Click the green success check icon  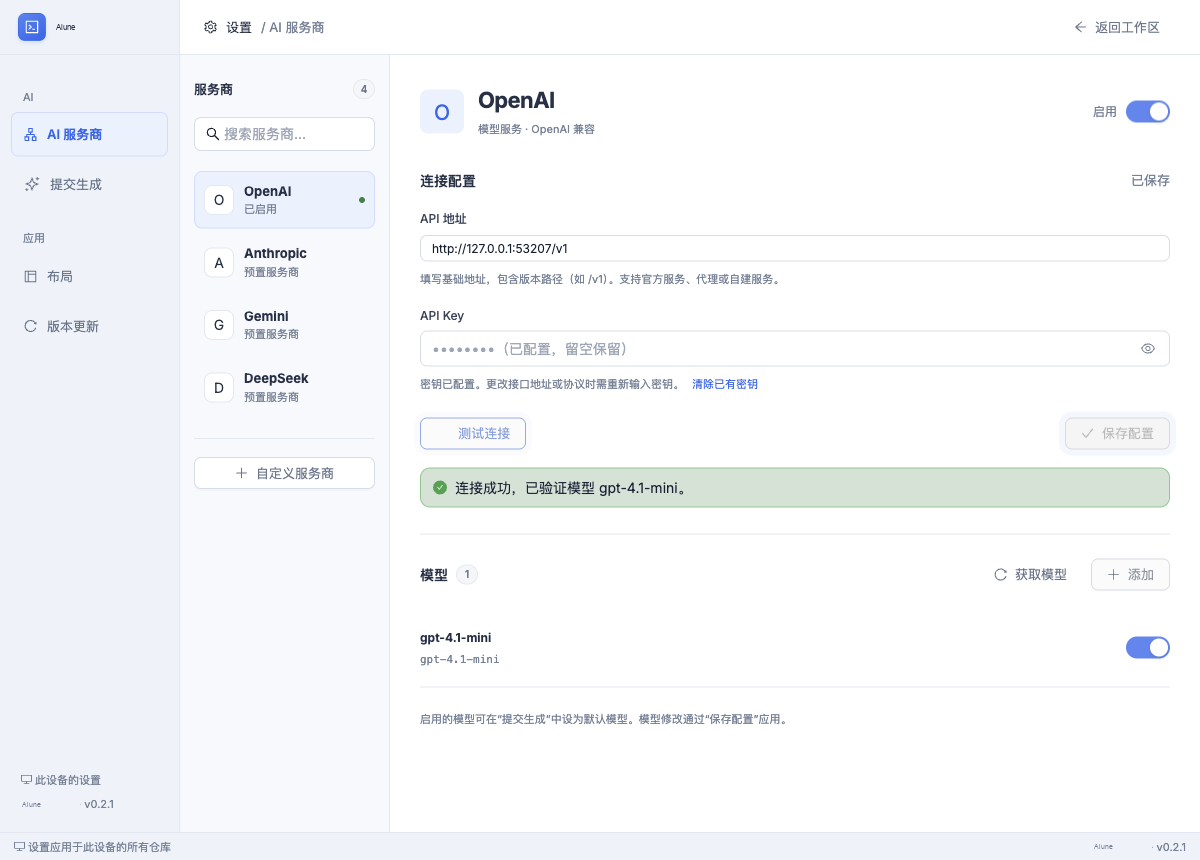click(x=440, y=488)
